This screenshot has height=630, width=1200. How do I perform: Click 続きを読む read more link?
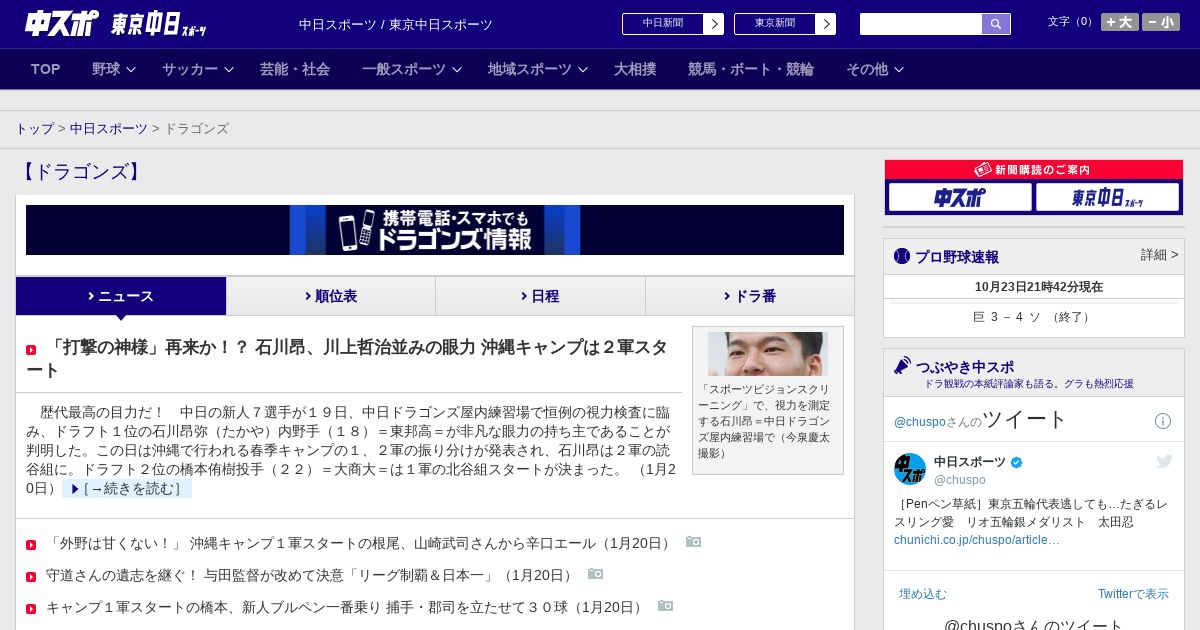click(x=127, y=488)
